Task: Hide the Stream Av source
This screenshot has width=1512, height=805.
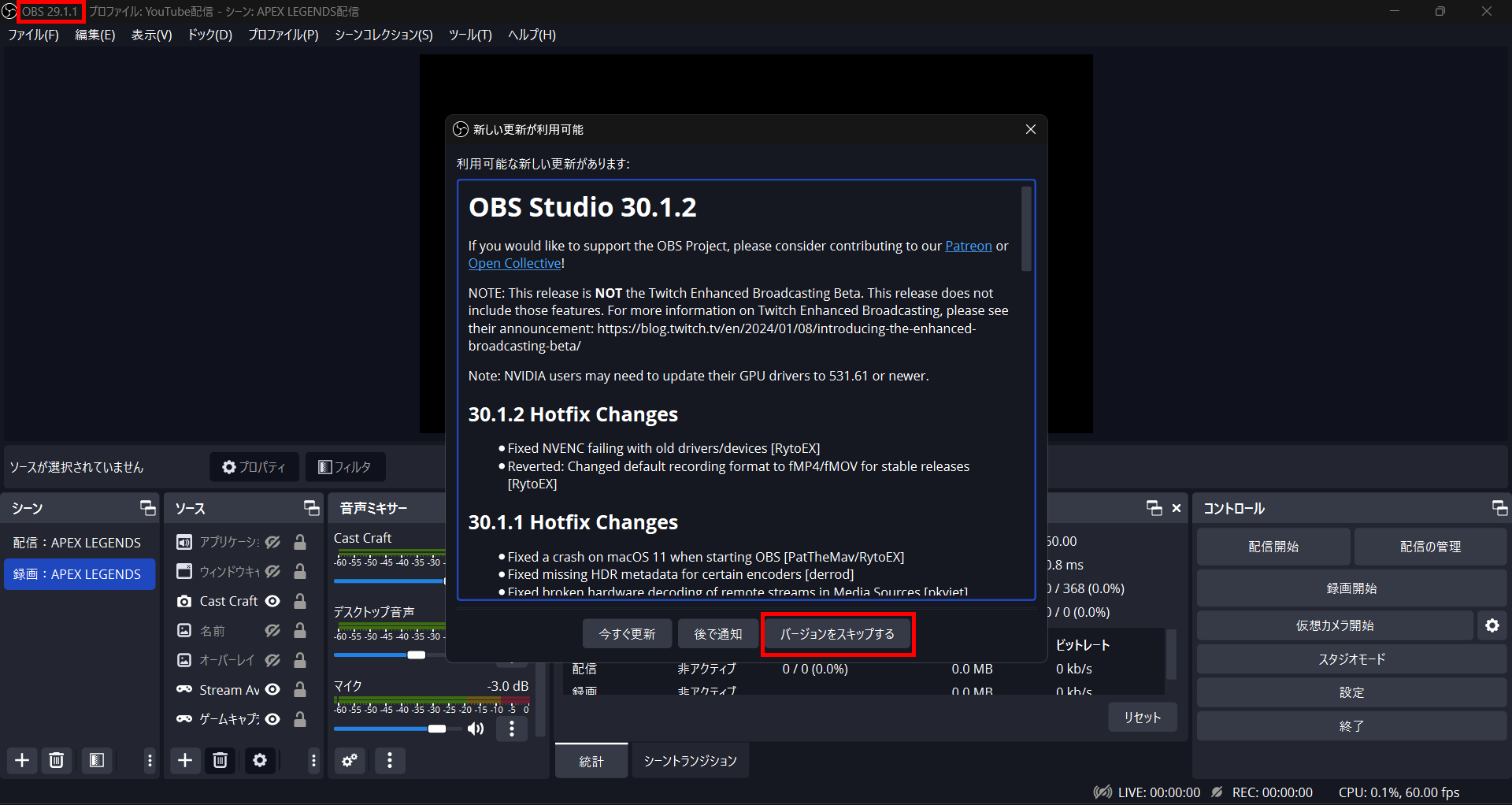Action: click(x=272, y=689)
